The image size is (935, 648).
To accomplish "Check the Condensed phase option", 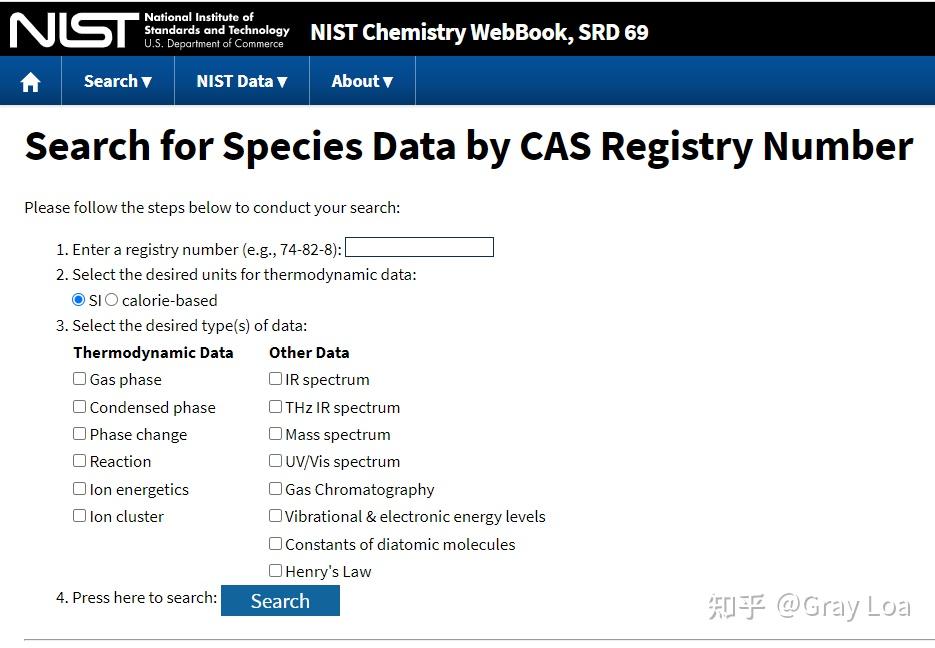I will pos(80,407).
